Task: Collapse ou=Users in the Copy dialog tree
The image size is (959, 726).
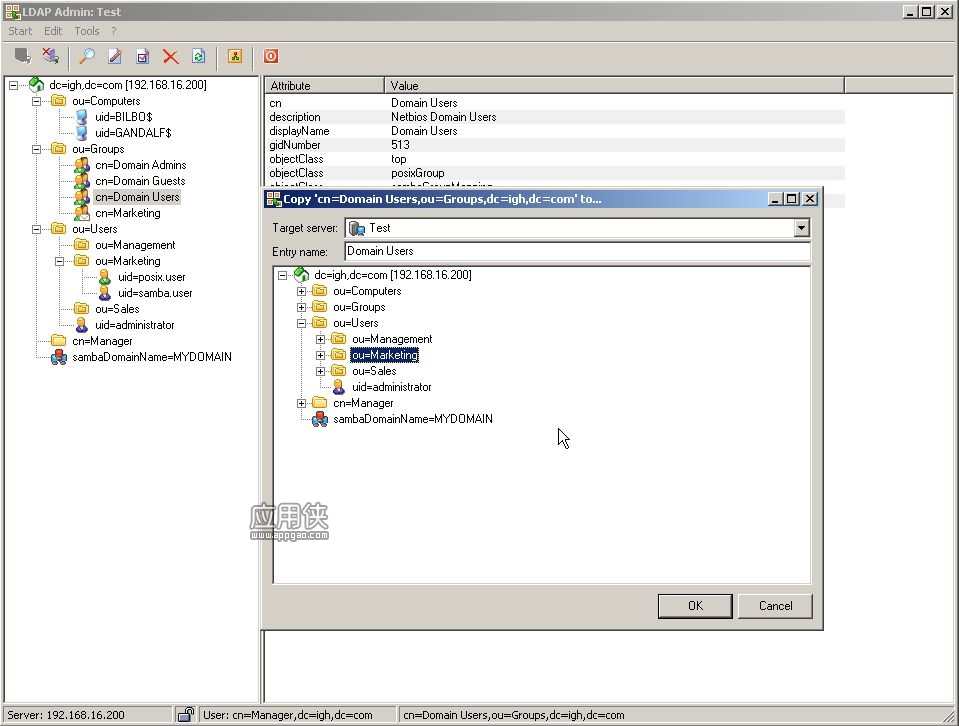Action: point(302,324)
